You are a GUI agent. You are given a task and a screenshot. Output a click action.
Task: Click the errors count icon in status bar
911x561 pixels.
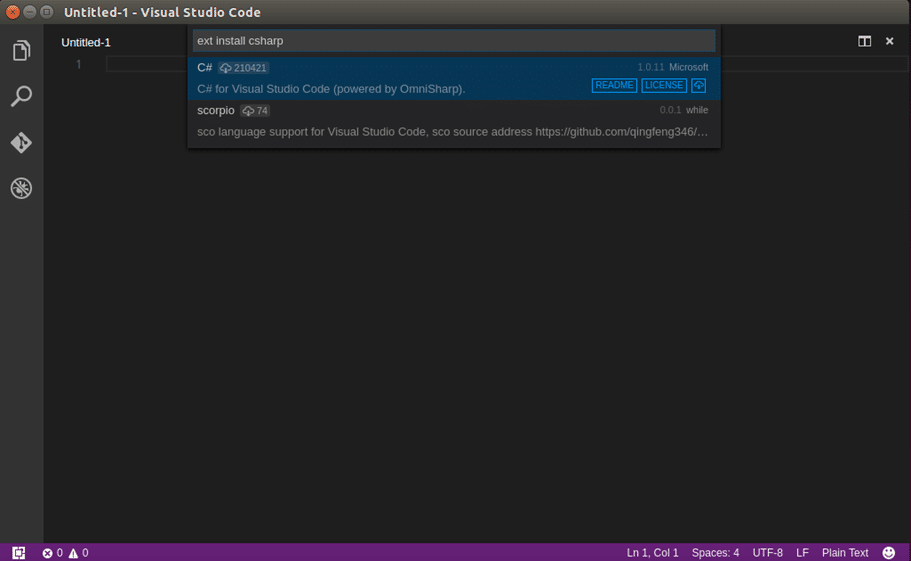[x=52, y=553]
